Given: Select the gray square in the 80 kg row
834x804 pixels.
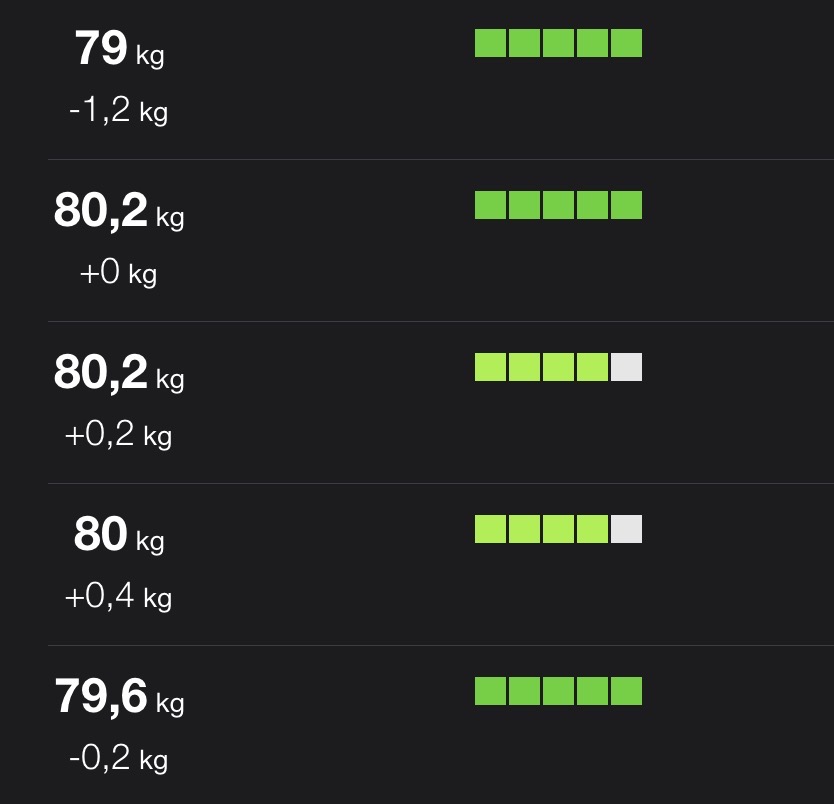Looking at the screenshot, I should [626, 529].
